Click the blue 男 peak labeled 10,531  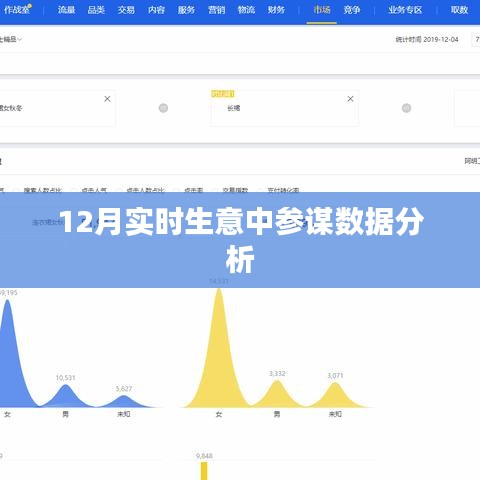[66, 396]
